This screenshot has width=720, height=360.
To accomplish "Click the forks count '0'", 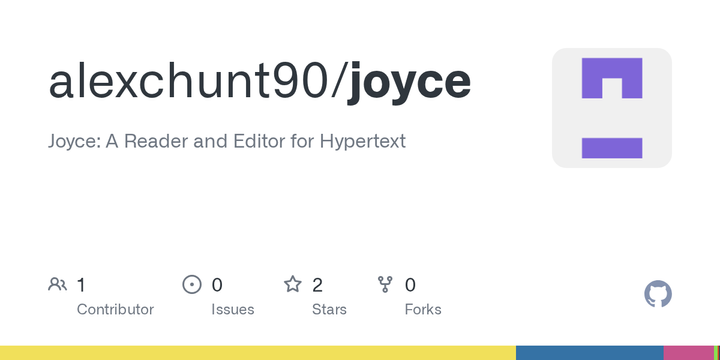I will click(x=410, y=285).
